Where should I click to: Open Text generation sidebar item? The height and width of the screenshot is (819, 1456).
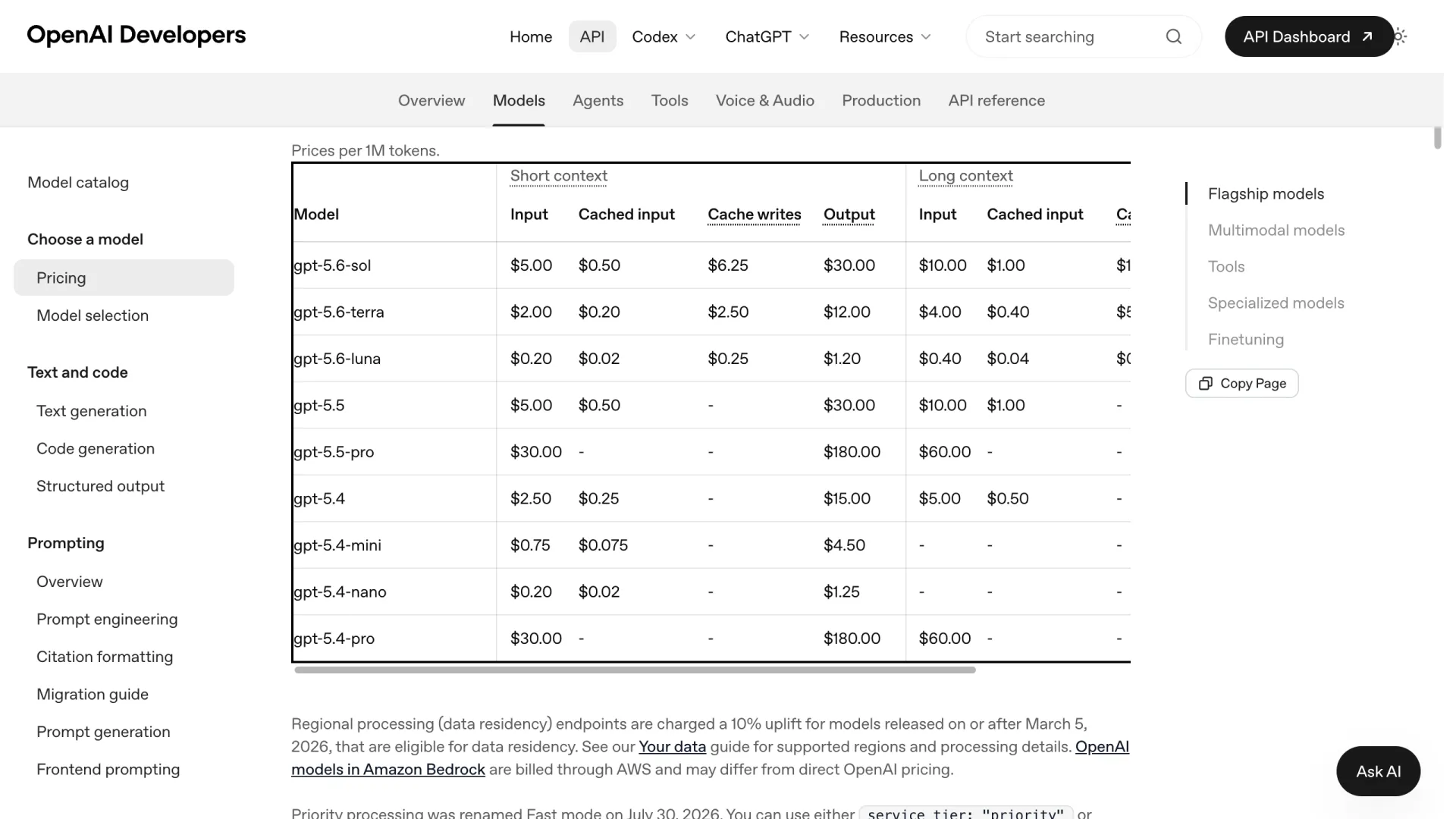tap(92, 411)
